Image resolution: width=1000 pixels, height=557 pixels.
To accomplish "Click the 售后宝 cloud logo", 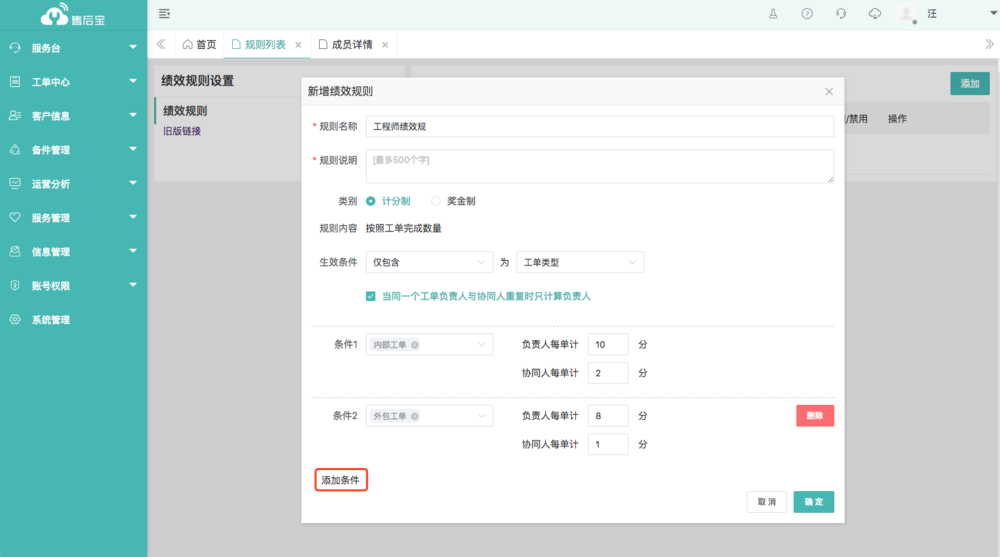I will [x=72, y=15].
